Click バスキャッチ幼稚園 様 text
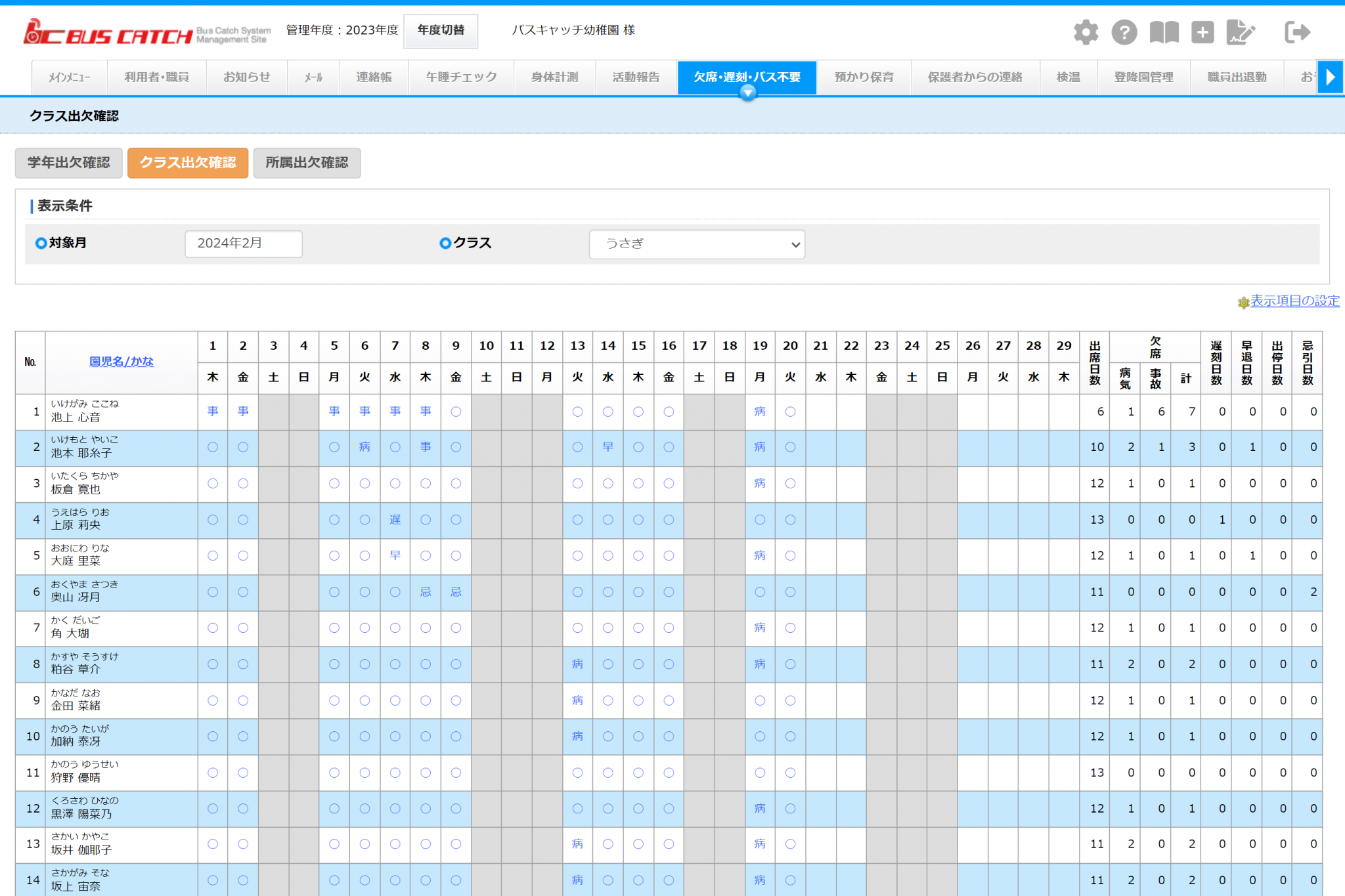The width and height of the screenshot is (1345, 896). tap(573, 30)
